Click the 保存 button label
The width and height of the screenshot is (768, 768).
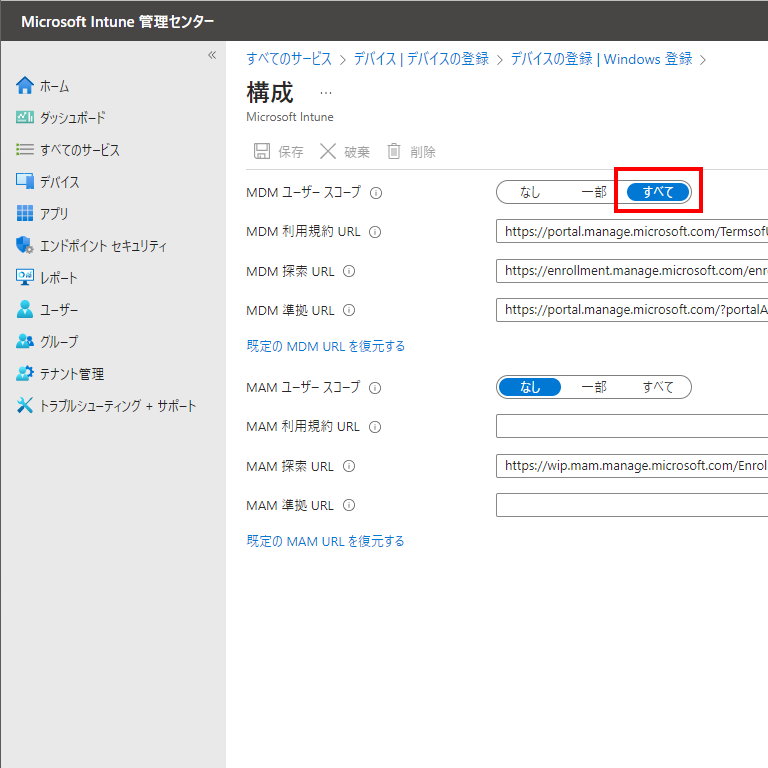pos(291,152)
